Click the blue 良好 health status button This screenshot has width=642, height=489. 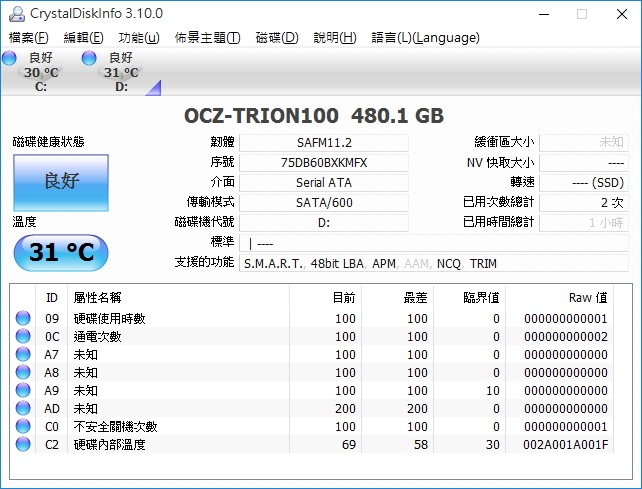(x=61, y=183)
